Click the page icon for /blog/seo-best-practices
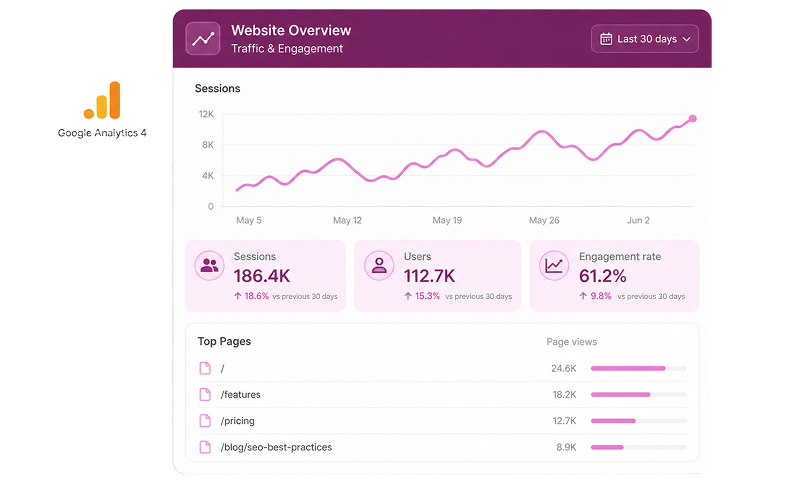This screenshot has height=500, width=800. (205, 447)
